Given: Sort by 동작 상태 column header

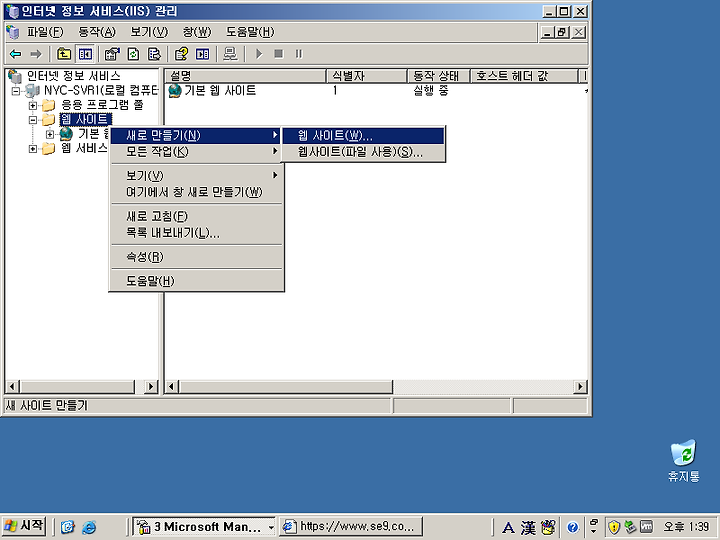Looking at the screenshot, I should pyautogui.click(x=439, y=76).
